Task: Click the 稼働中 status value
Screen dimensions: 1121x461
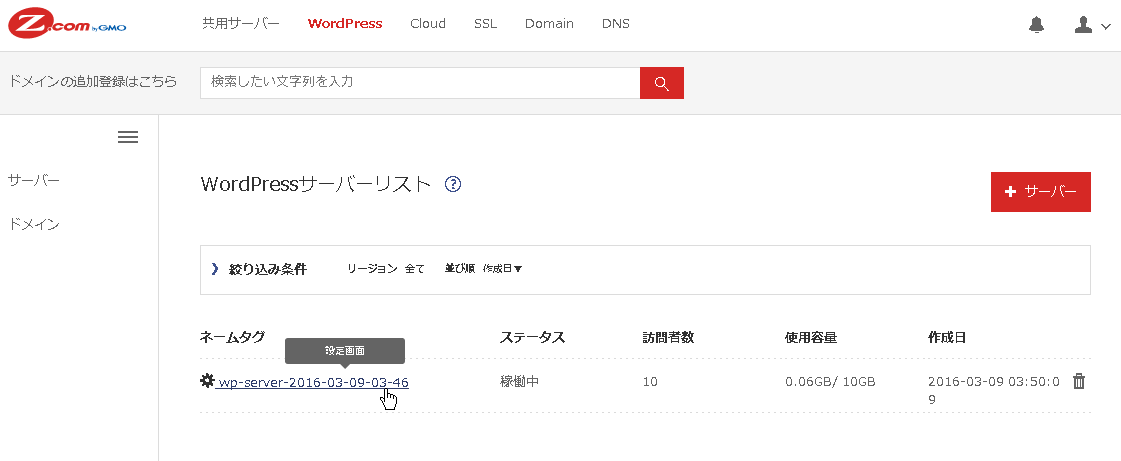Action: click(519, 382)
